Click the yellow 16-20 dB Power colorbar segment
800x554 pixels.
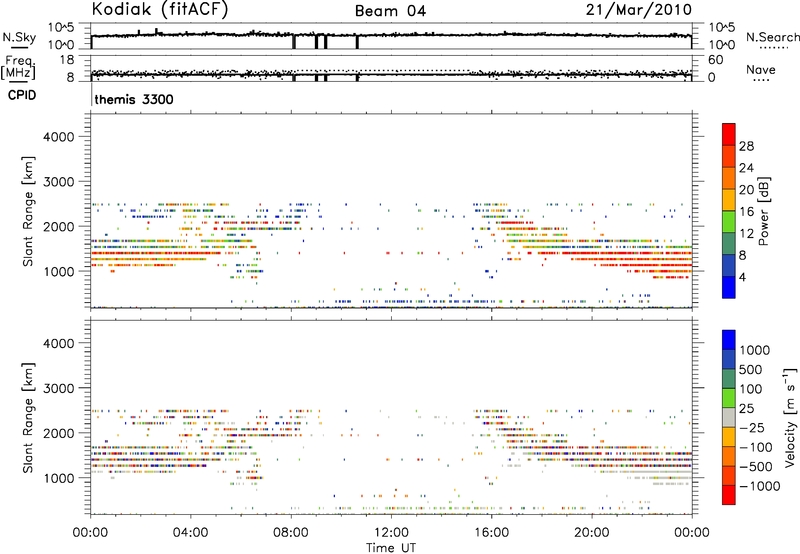pyautogui.click(x=729, y=200)
